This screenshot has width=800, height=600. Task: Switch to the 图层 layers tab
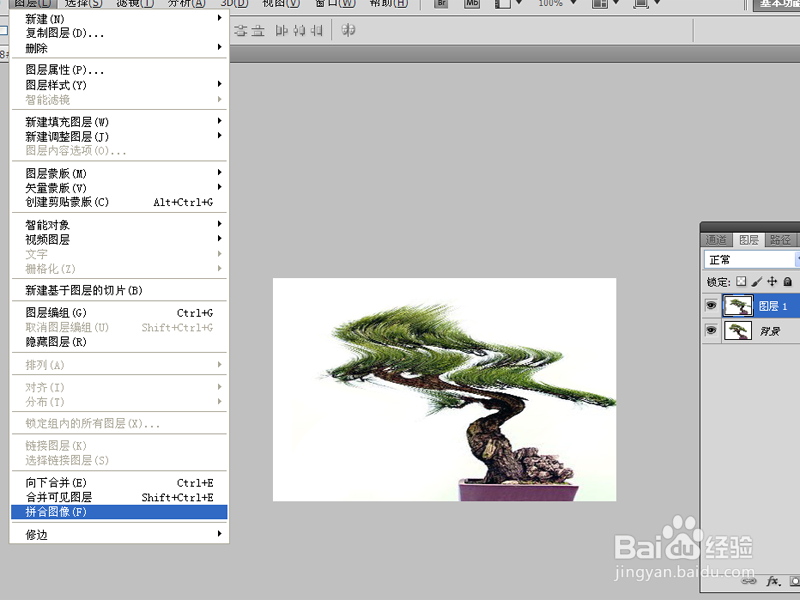[748, 240]
